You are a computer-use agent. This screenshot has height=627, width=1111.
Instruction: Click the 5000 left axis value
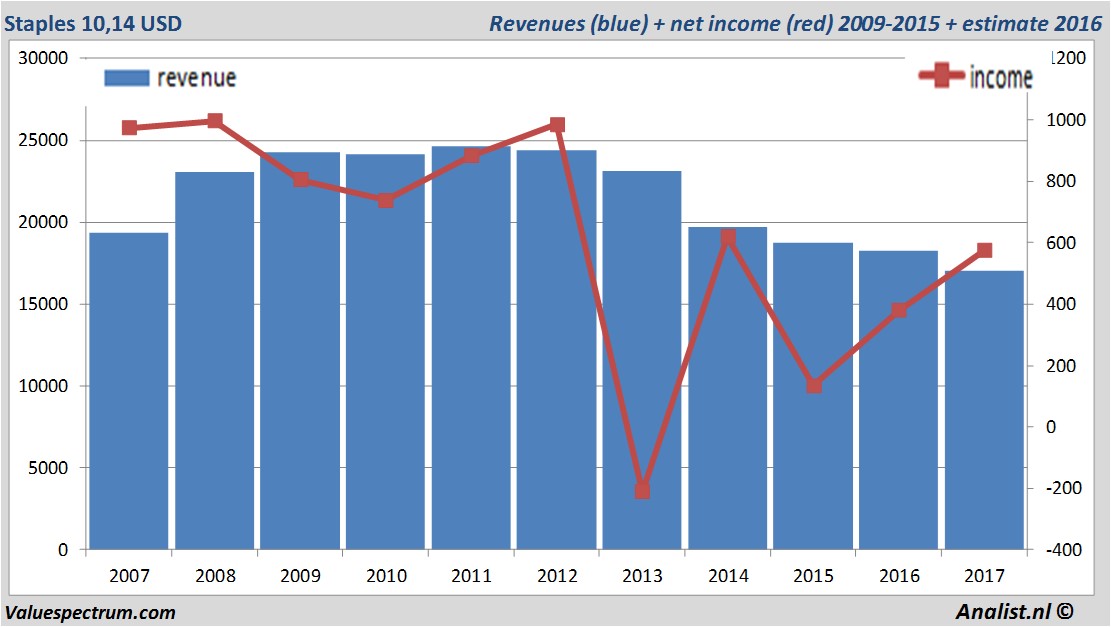[48, 468]
